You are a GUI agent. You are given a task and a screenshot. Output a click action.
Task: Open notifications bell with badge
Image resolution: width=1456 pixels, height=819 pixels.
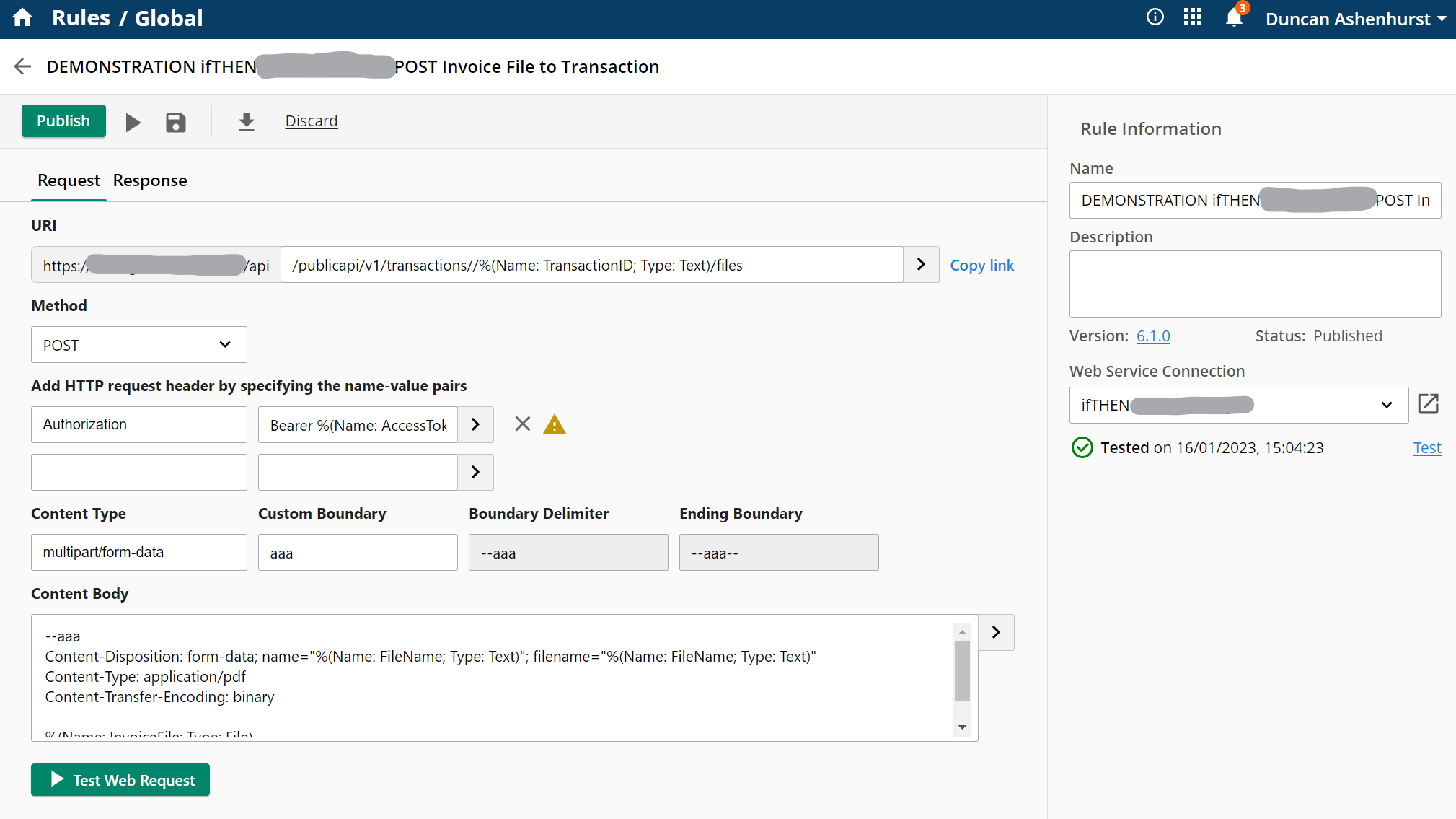tap(1235, 17)
